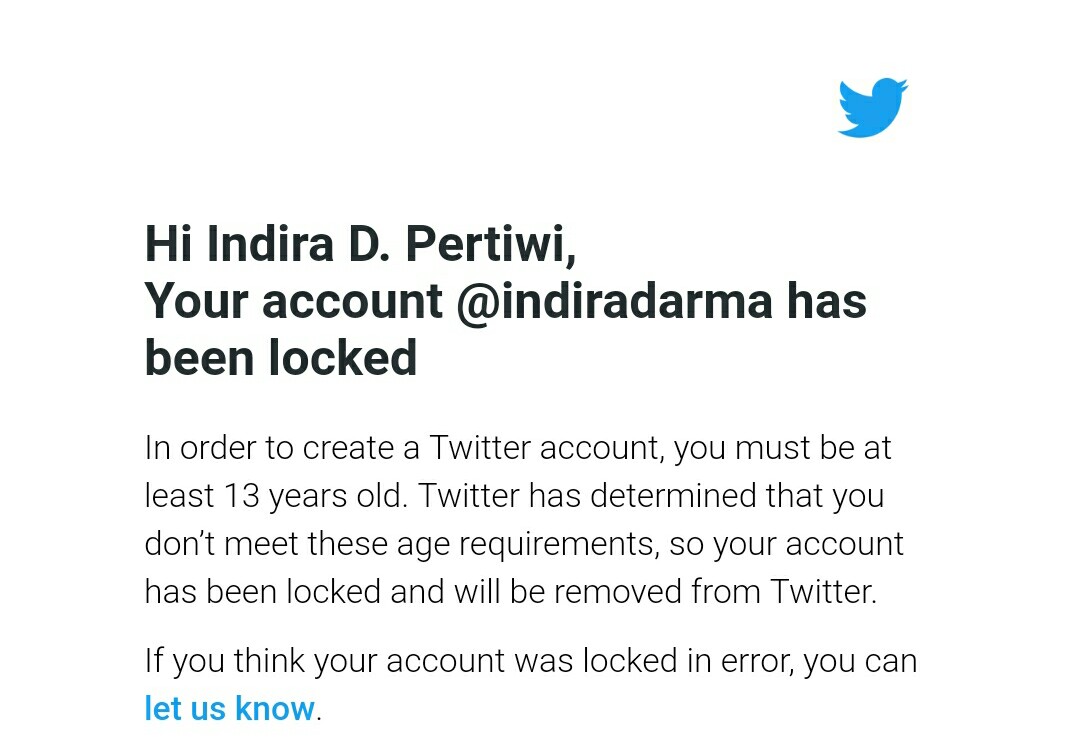
Task: Click the word "Pertiwi," in the greeting
Action: point(490,244)
